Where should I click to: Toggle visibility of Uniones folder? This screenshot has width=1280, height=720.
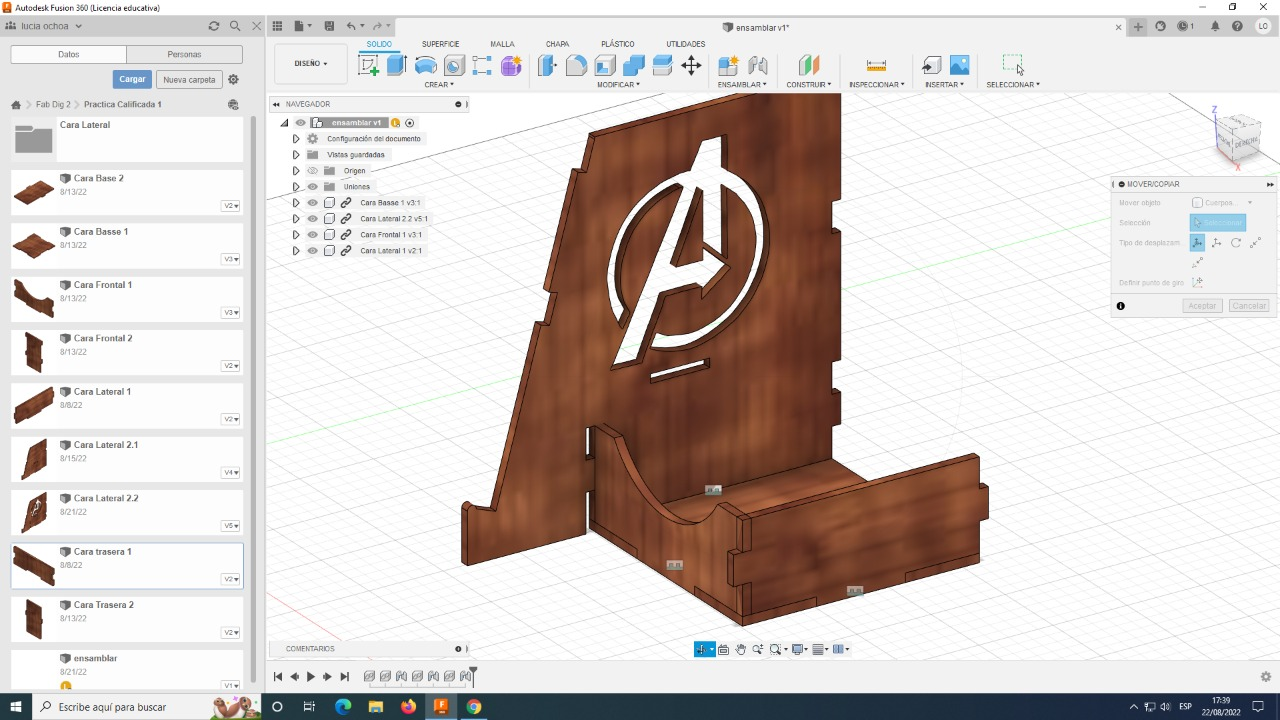coord(313,187)
